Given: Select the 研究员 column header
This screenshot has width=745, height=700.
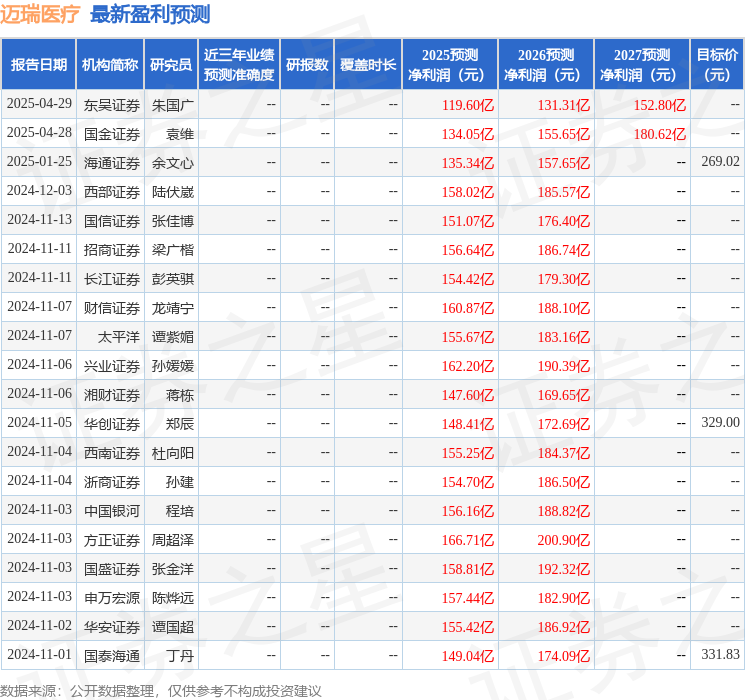Looking at the screenshot, I should pos(171,64).
